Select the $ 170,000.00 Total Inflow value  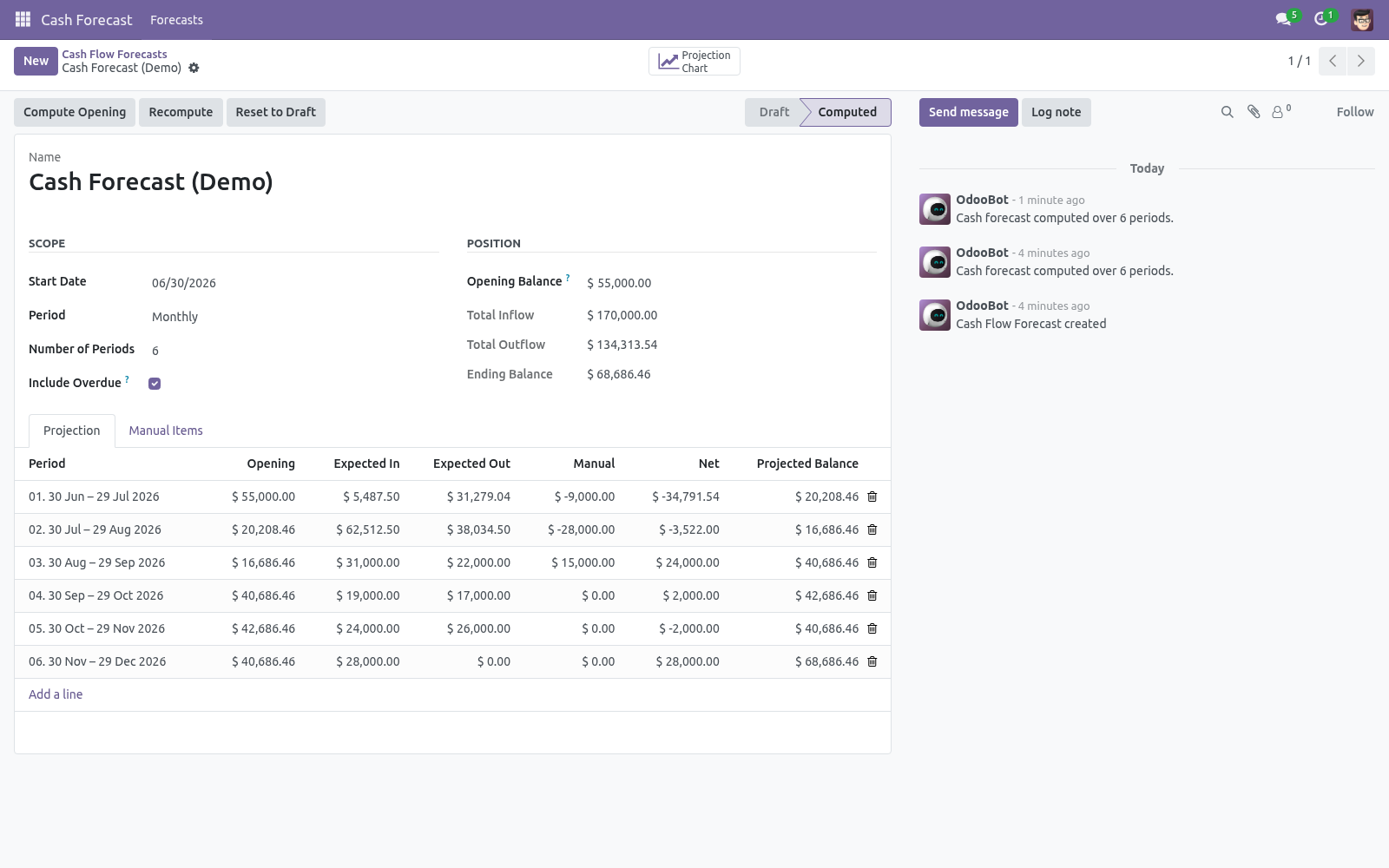(622, 315)
